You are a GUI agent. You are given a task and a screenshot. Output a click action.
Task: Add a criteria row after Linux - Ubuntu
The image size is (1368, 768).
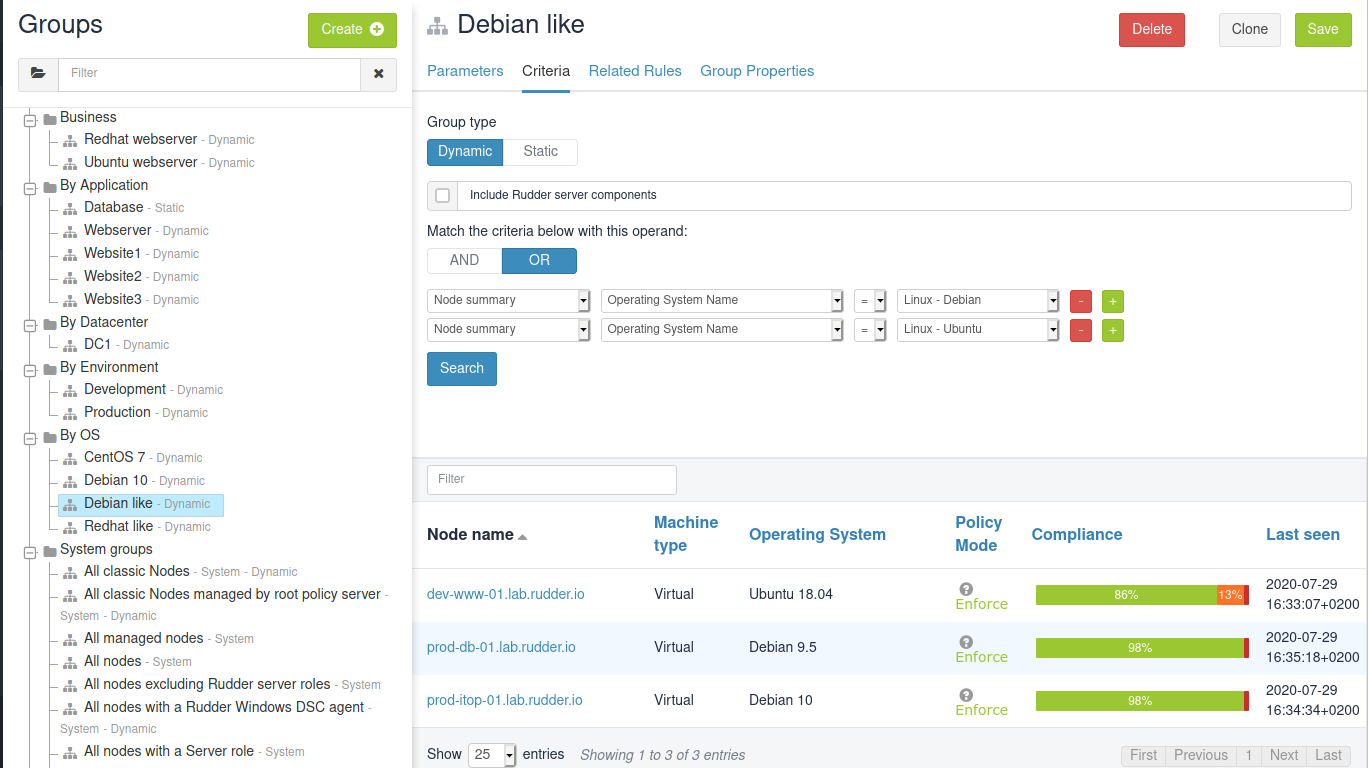(1112, 330)
